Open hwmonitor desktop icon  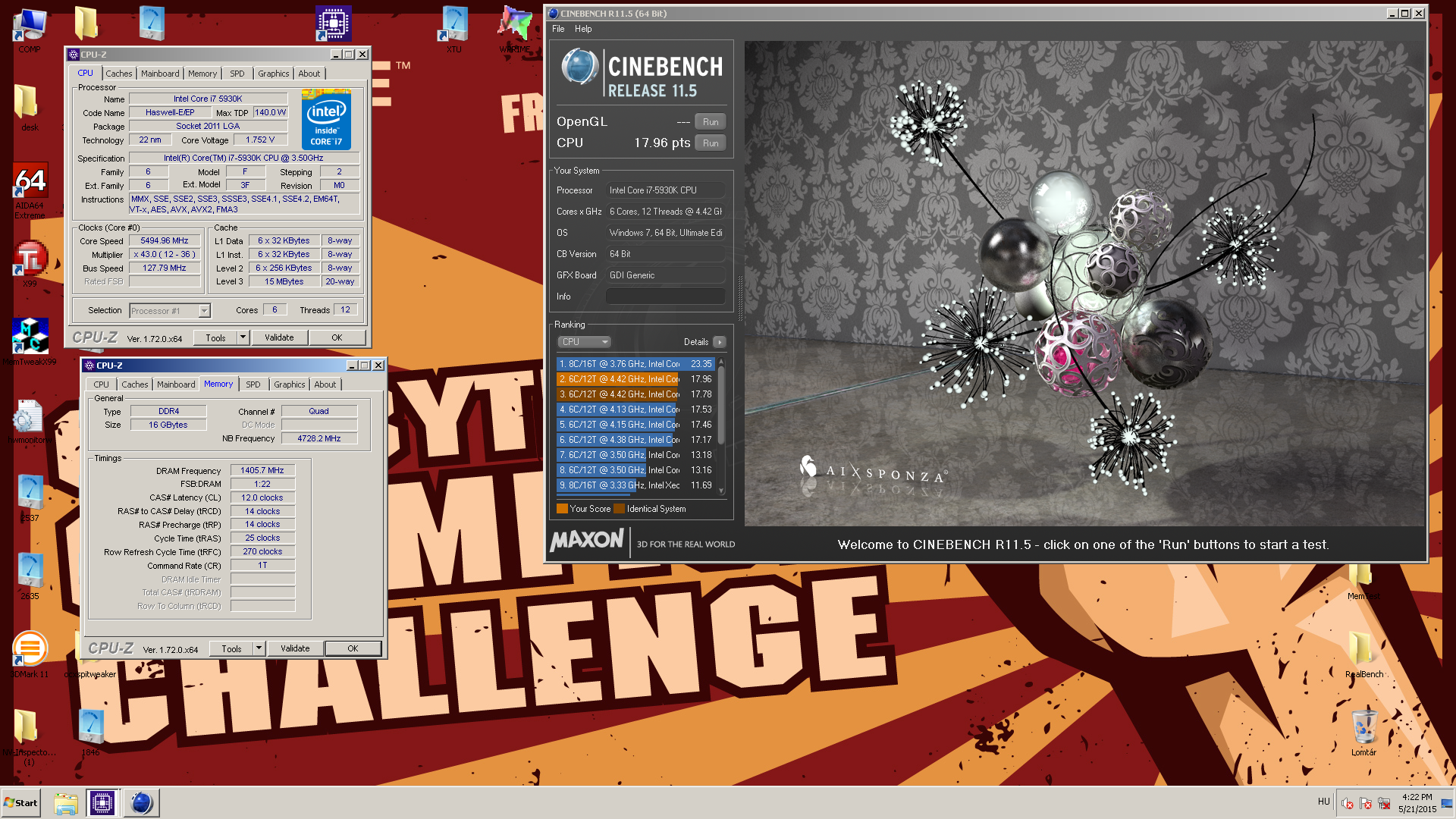30,422
